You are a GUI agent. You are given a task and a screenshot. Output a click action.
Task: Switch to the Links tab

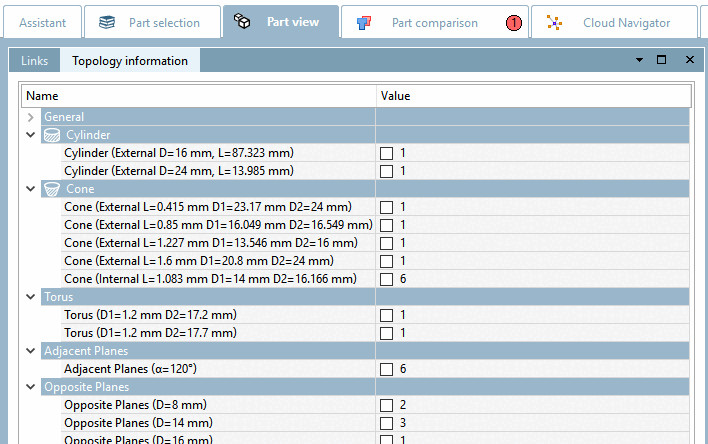[34, 61]
